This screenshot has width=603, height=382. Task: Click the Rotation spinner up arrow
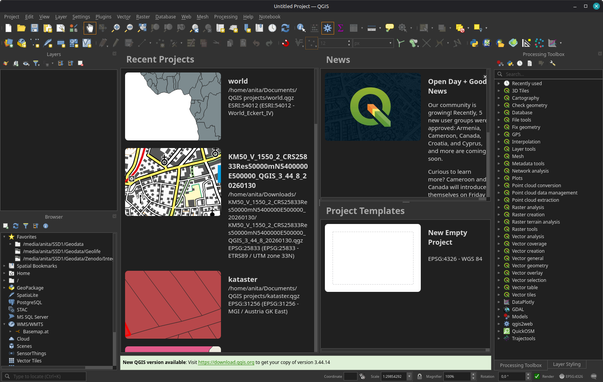click(528, 374)
